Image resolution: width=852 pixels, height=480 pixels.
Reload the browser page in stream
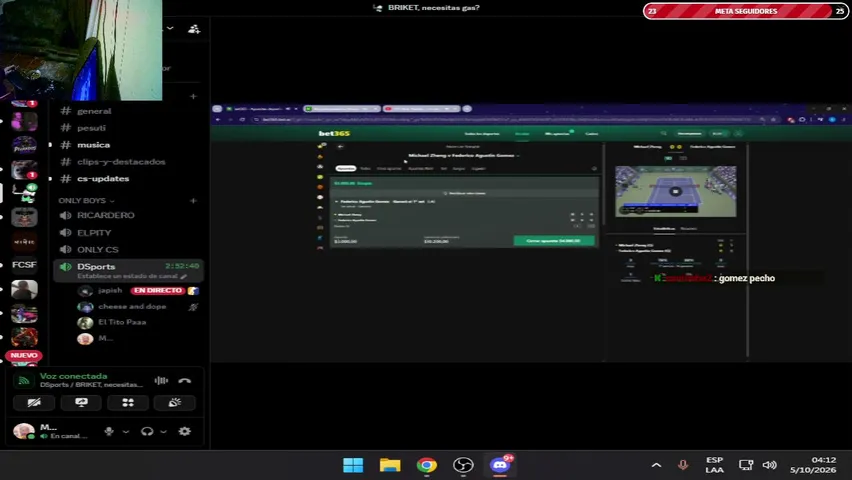[x=242, y=120]
